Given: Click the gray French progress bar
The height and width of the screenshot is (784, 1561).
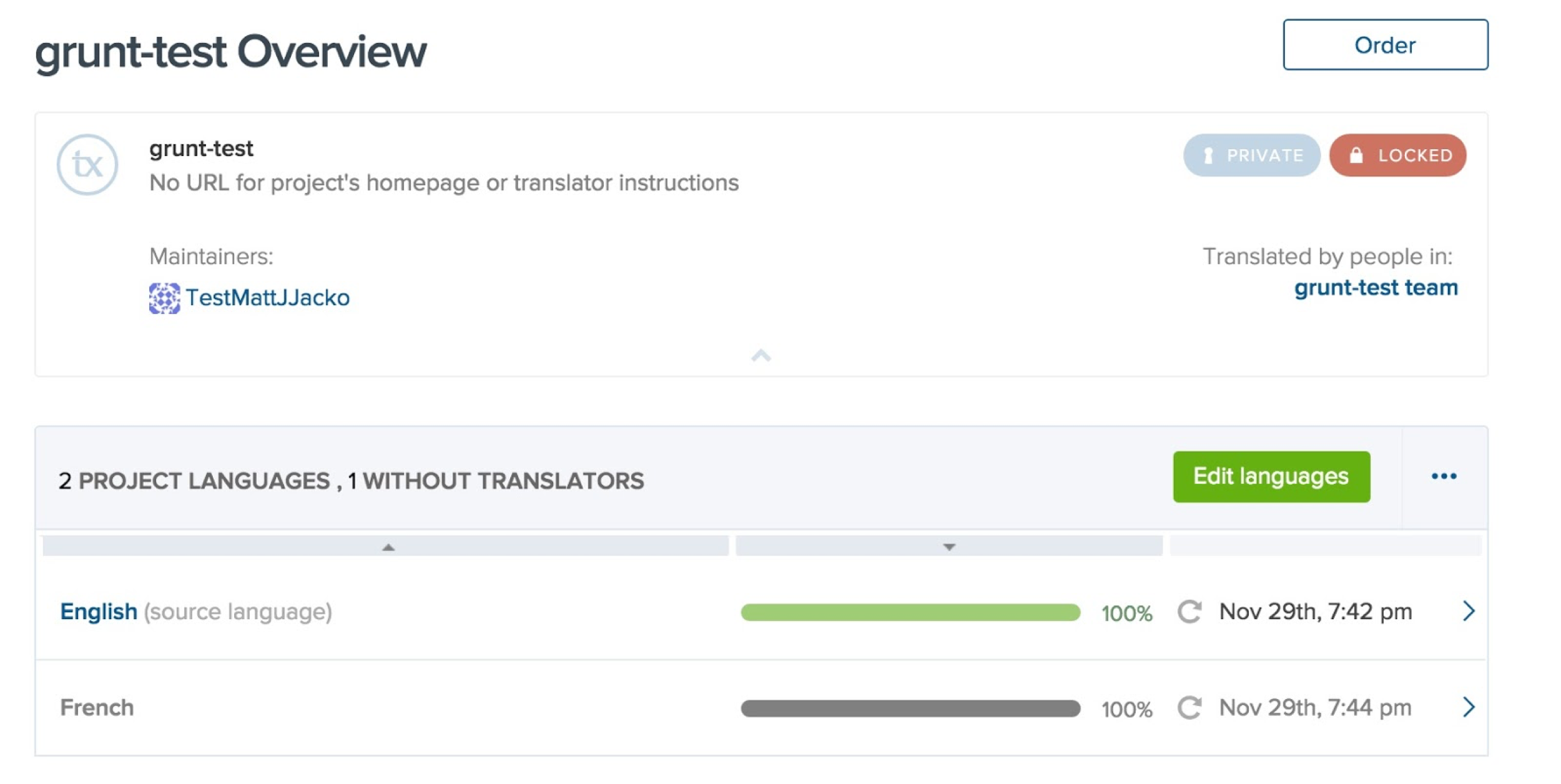Looking at the screenshot, I should pyautogui.click(x=910, y=708).
